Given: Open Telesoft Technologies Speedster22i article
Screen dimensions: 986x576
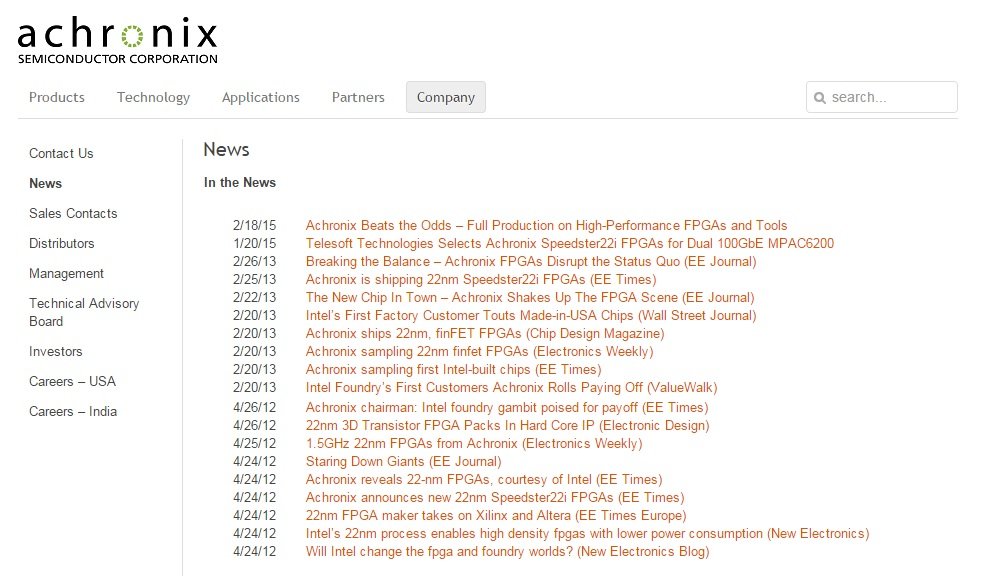Looking at the screenshot, I should pos(570,243).
